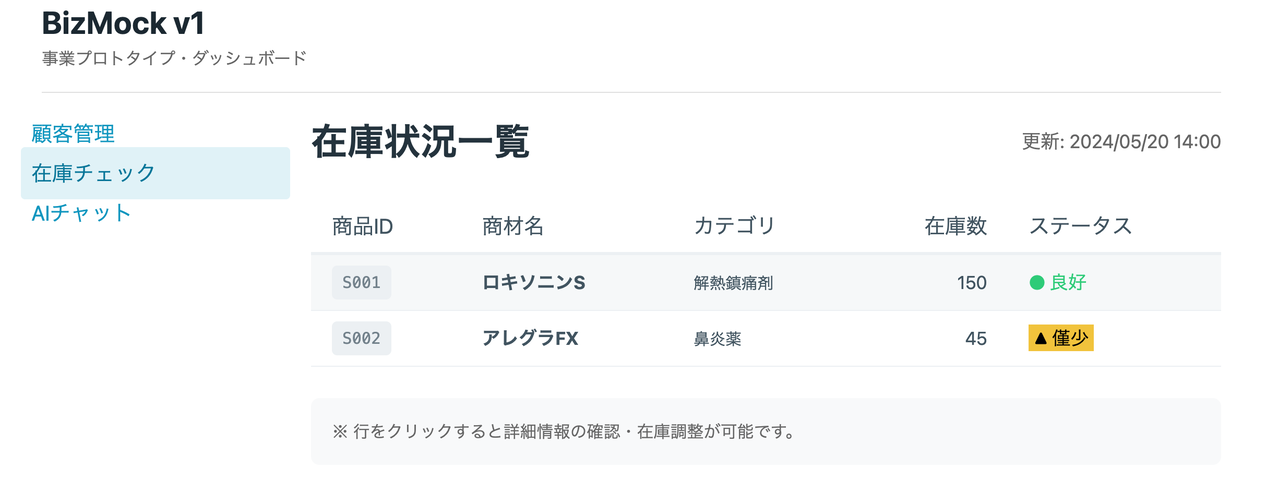Image resolution: width=1266 pixels, height=480 pixels.
Task: Click the 鼻炎薬 category cell
Action: pyautogui.click(x=717, y=339)
